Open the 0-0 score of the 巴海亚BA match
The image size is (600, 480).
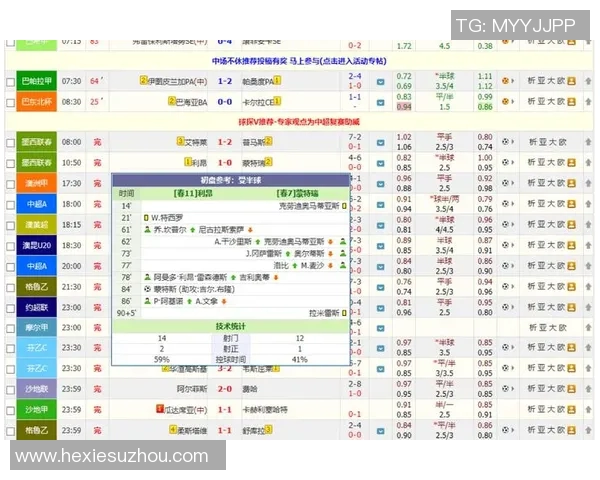point(225,102)
